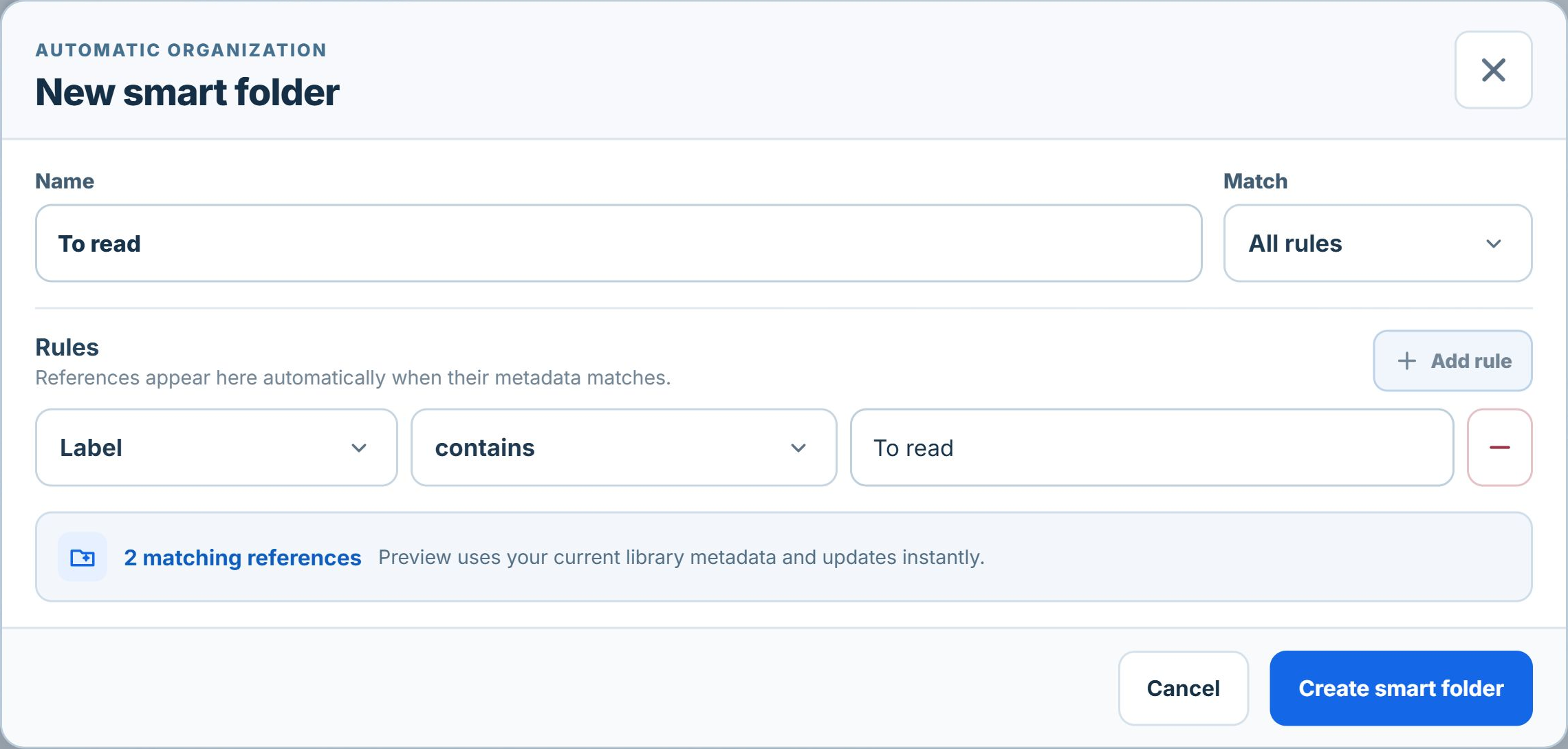Close the New smart folder dialog

pyautogui.click(x=1493, y=69)
